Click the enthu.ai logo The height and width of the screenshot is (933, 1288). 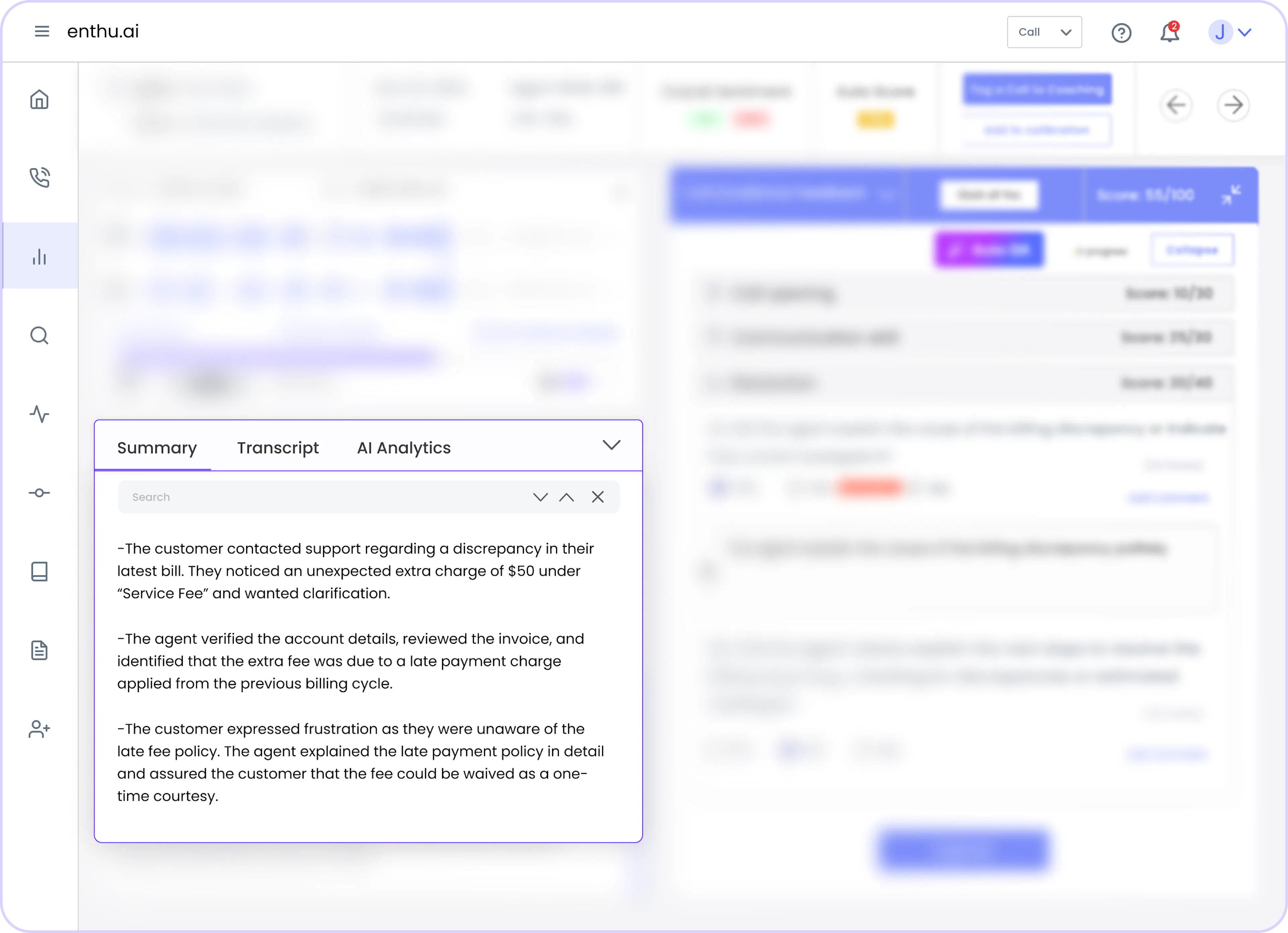point(103,31)
